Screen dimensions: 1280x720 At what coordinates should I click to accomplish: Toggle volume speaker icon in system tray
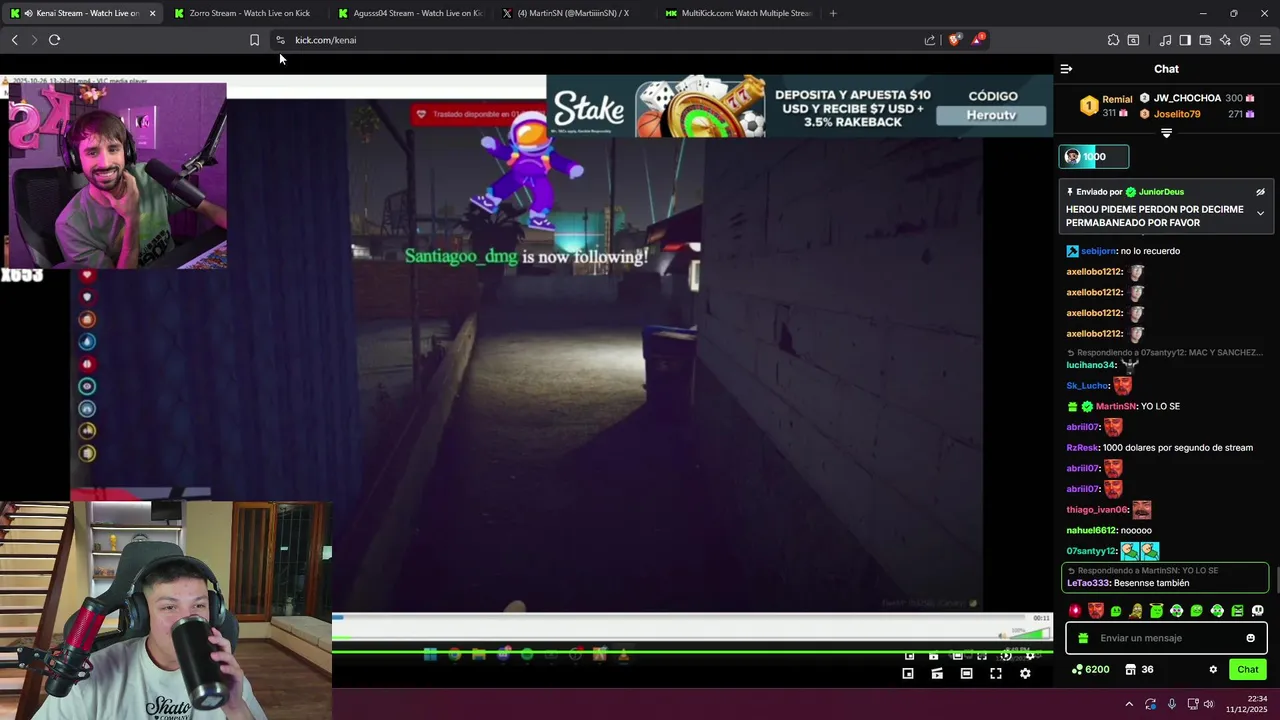(1209, 705)
